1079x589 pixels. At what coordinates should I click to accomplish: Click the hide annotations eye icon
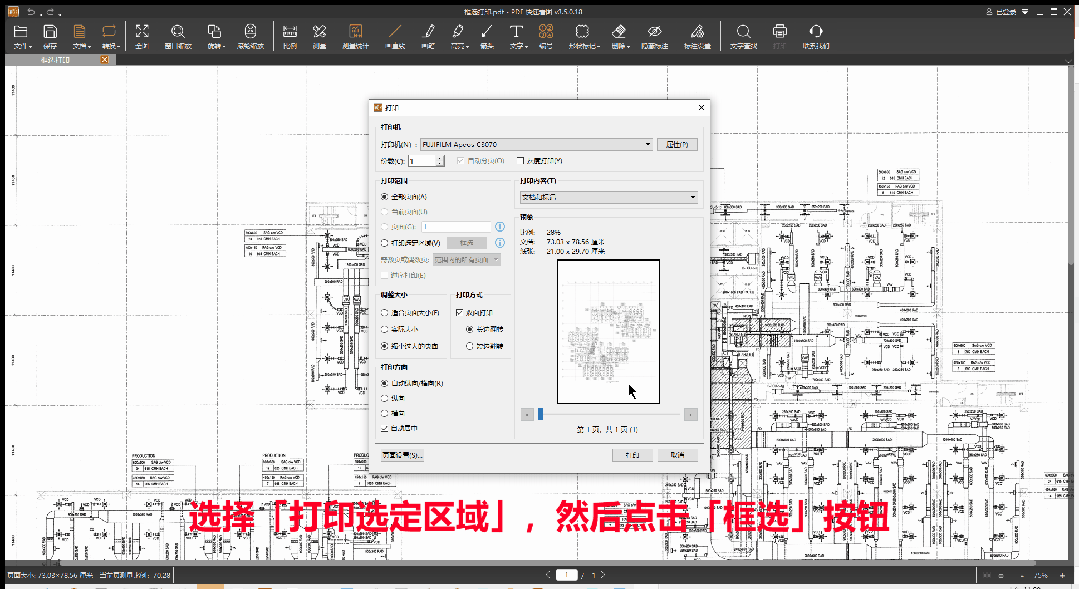click(654, 32)
